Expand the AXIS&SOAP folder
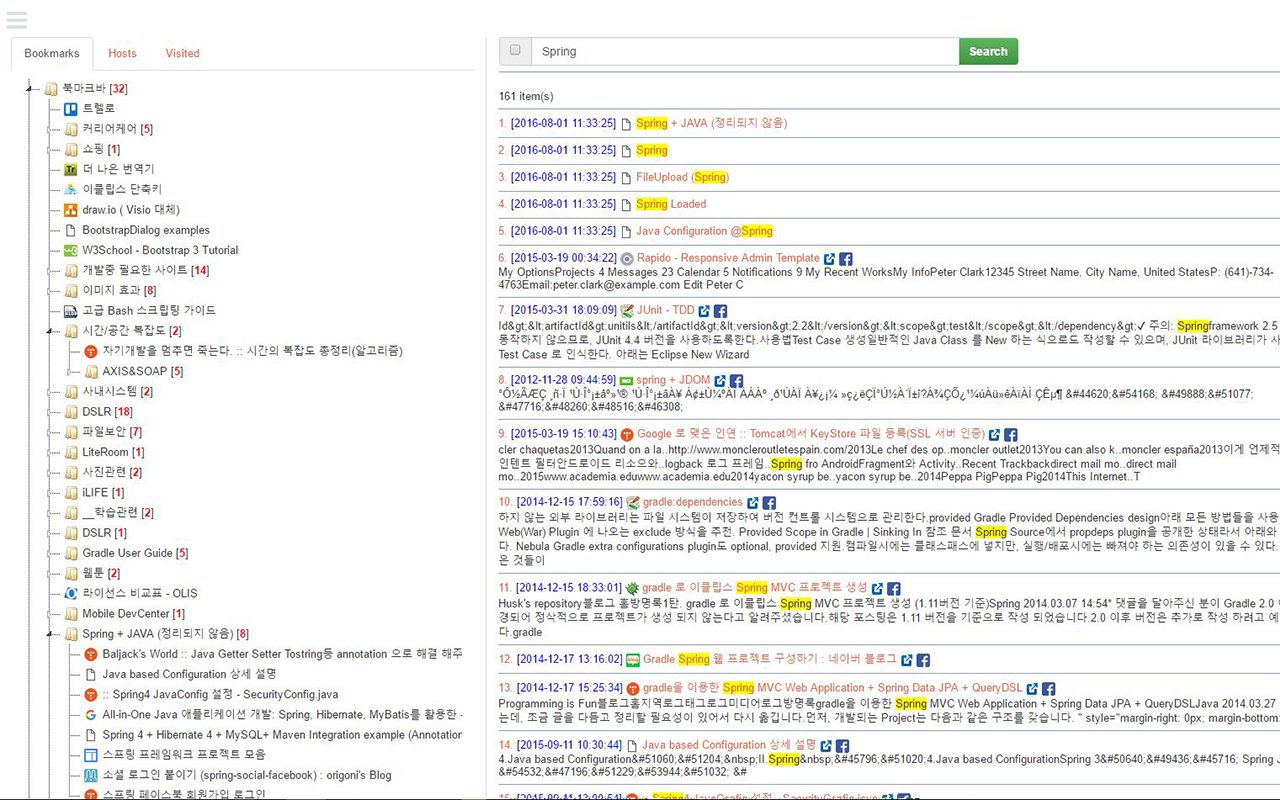 (71, 371)
